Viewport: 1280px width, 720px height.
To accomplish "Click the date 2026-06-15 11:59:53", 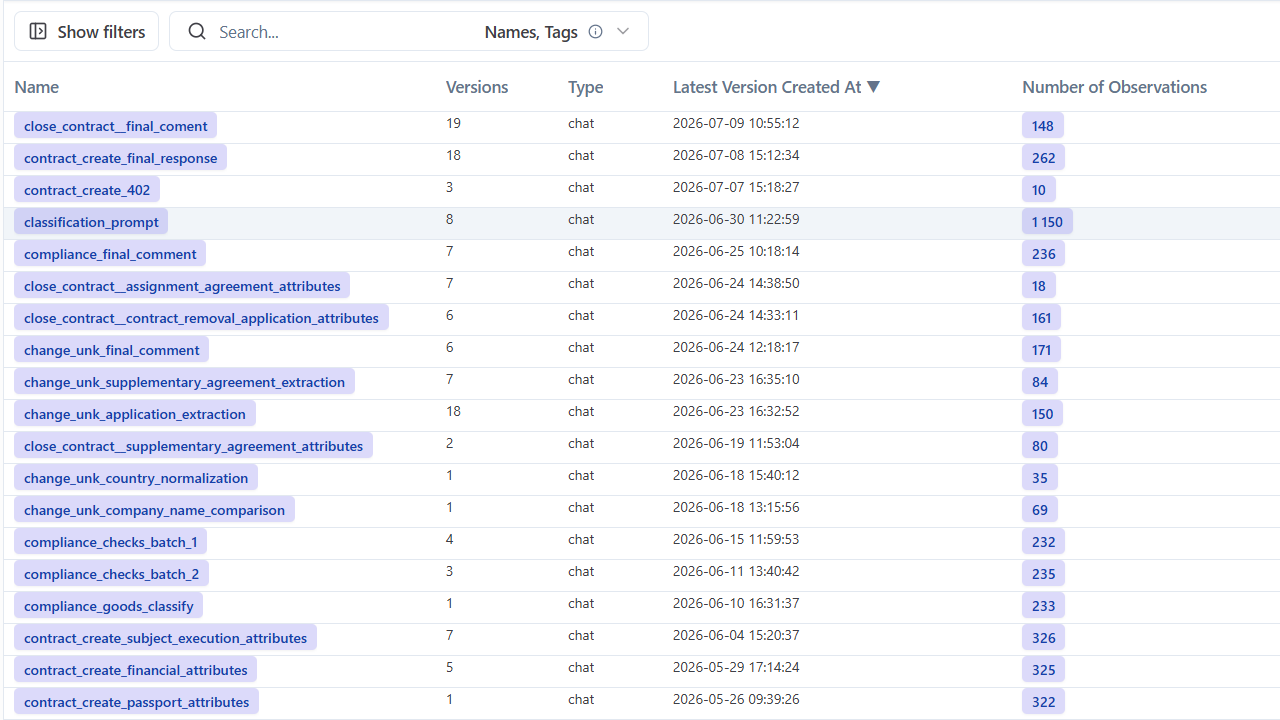I will point(736,540).
